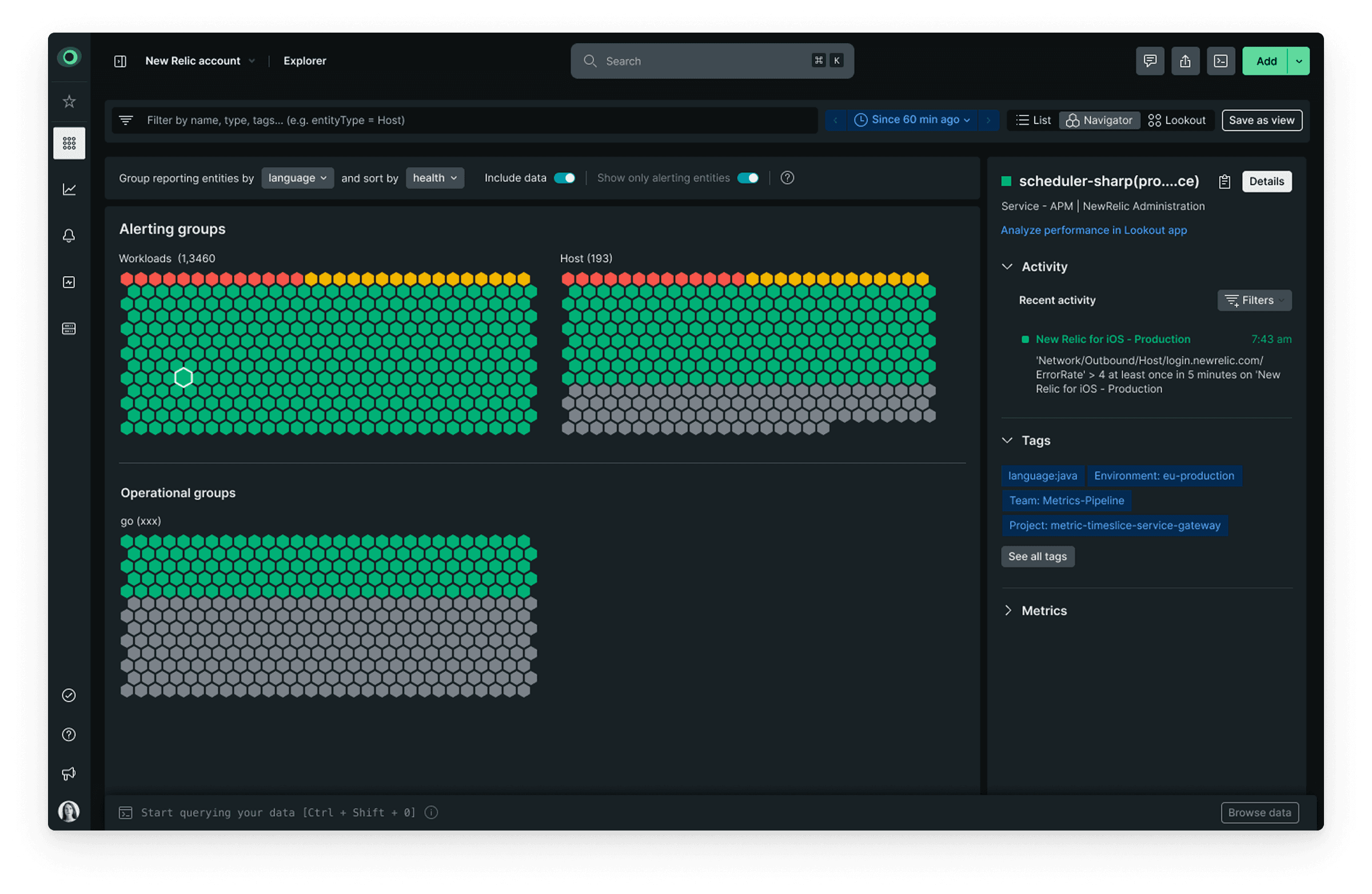Click the See all tags button
The image size is (1372, 894).
coord(1037,557)
